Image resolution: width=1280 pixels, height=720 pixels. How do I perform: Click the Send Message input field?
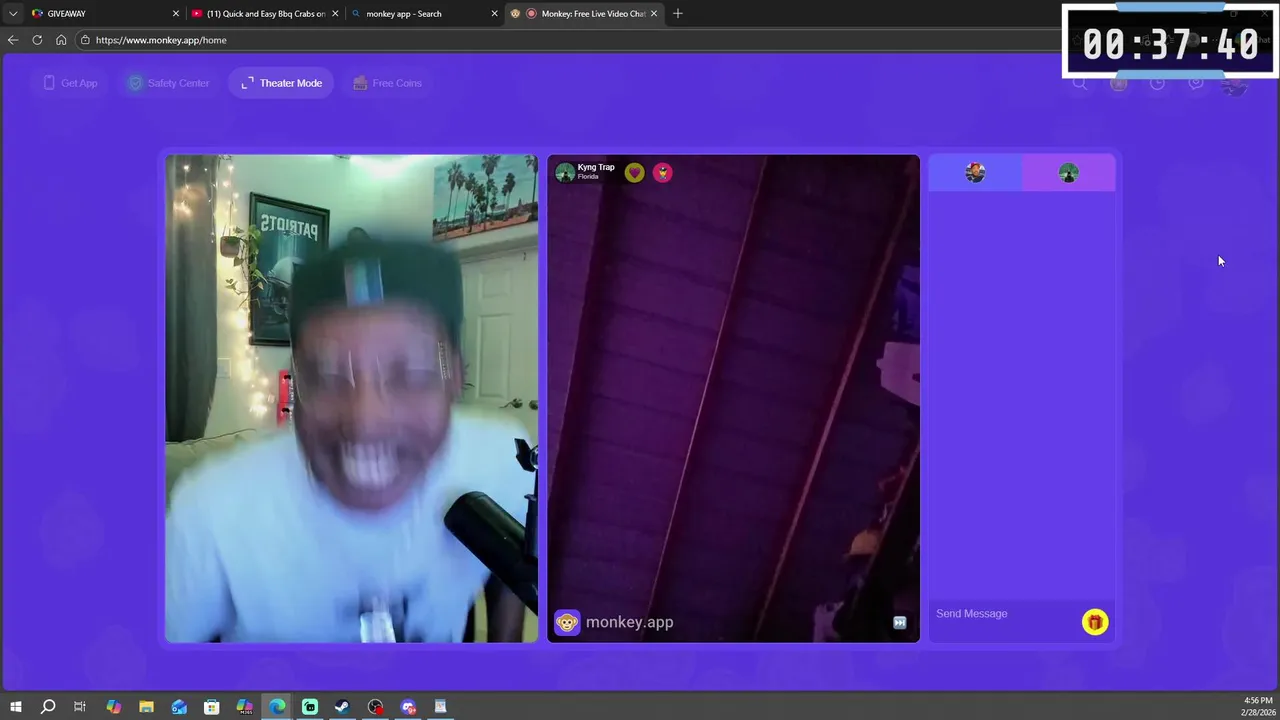[1005, 613]
